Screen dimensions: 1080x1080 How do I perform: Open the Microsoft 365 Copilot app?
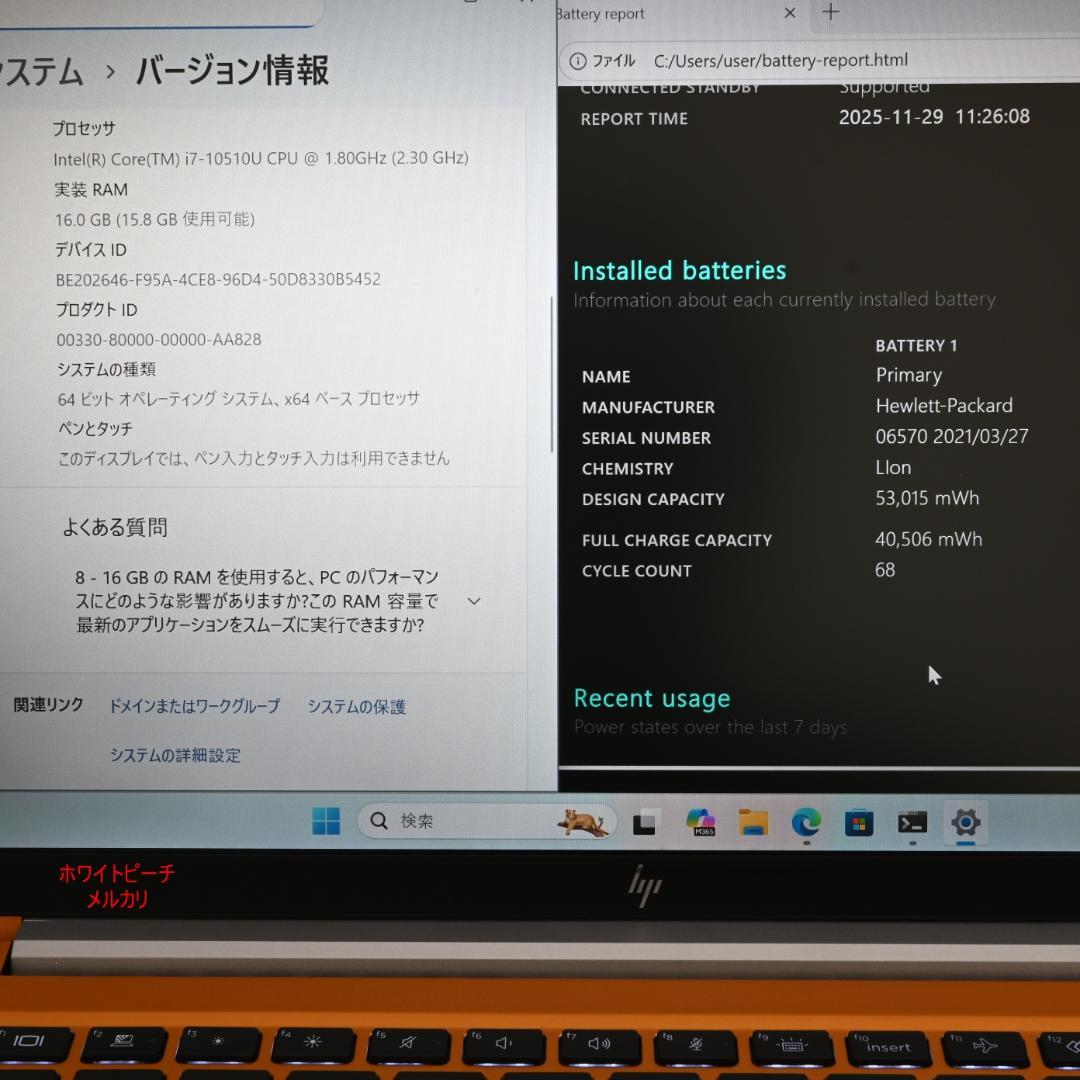[x=700, y=822]
